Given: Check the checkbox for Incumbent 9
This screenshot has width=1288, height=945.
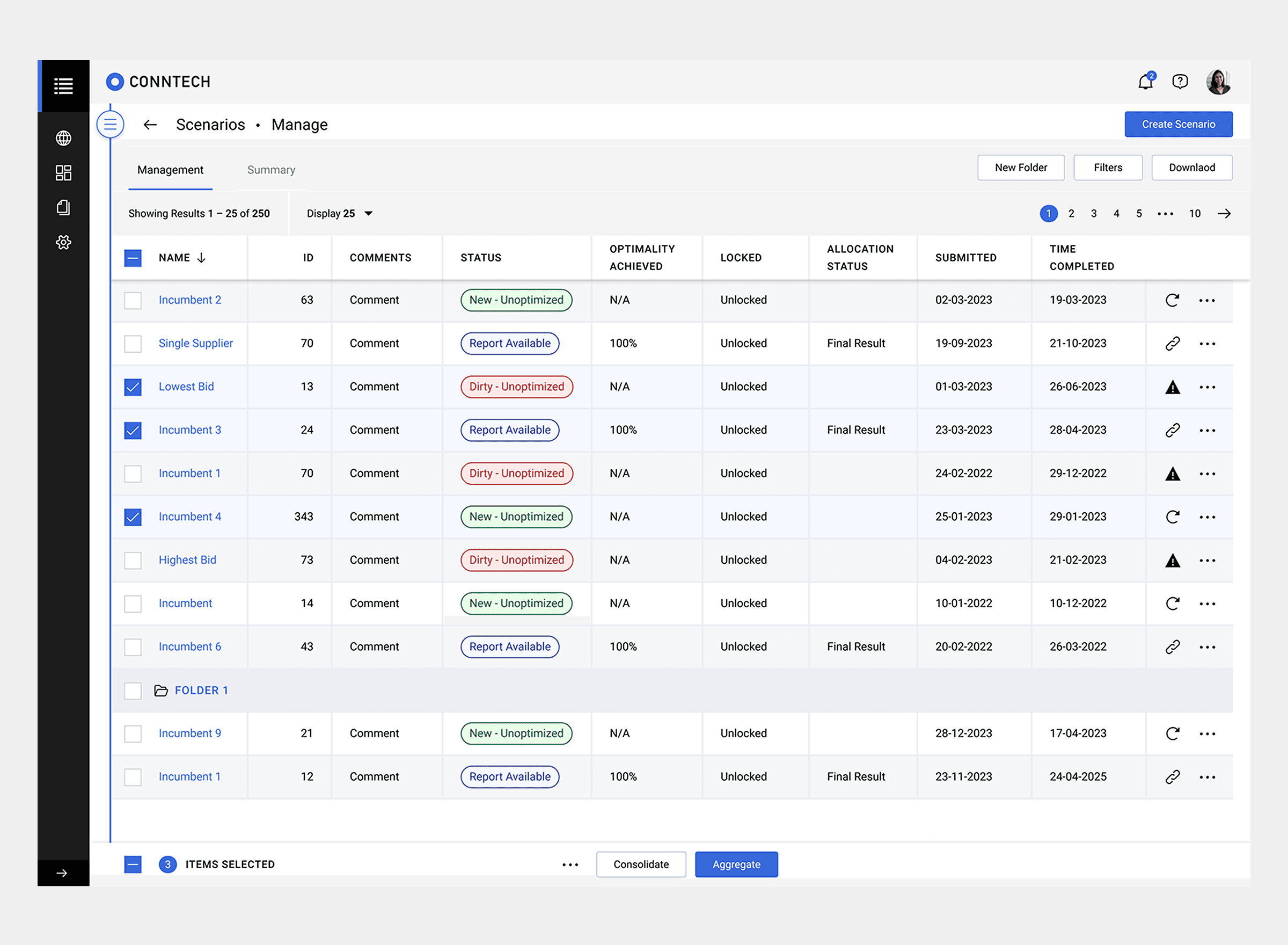Looking at the screenshot, I should (132, 733).
